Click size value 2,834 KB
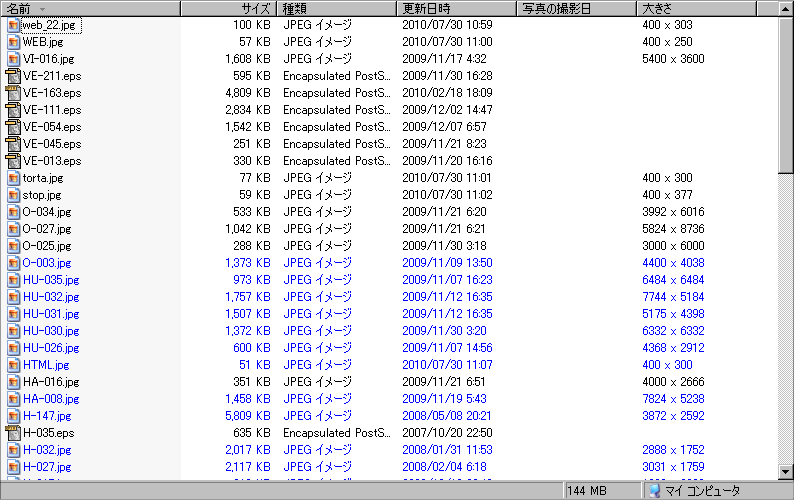 coord(248,110)
